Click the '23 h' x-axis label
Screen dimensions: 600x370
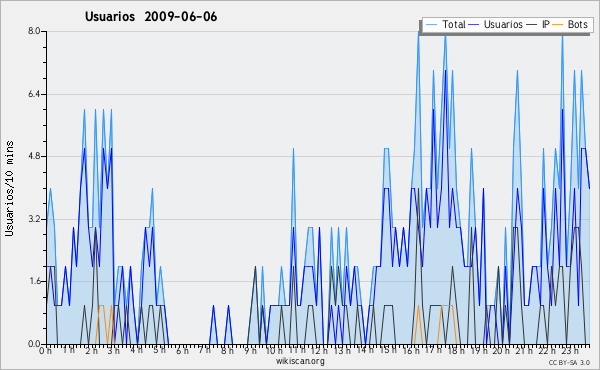click(x=570, y=350)
